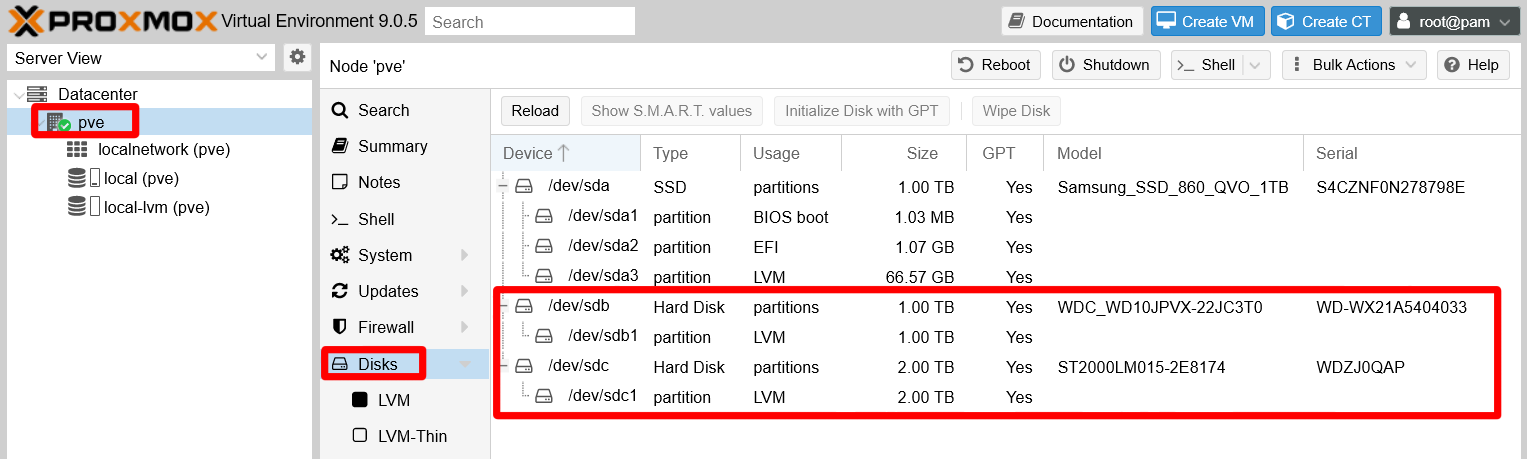
Task: Click the /dev/sda disk icon
Action: coord(524,187)
